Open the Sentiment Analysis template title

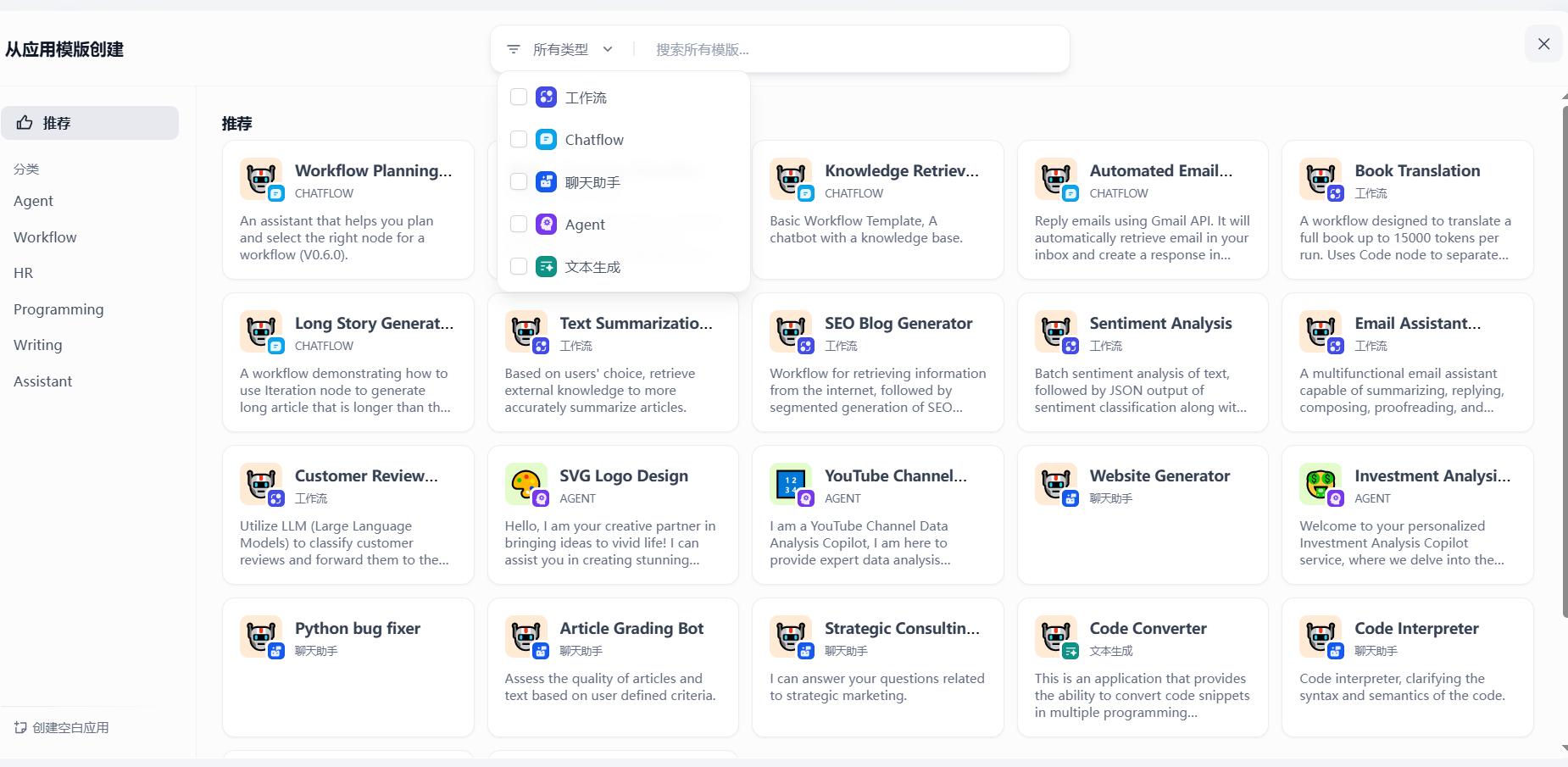pyautogui.click(x=1160, y=323)
